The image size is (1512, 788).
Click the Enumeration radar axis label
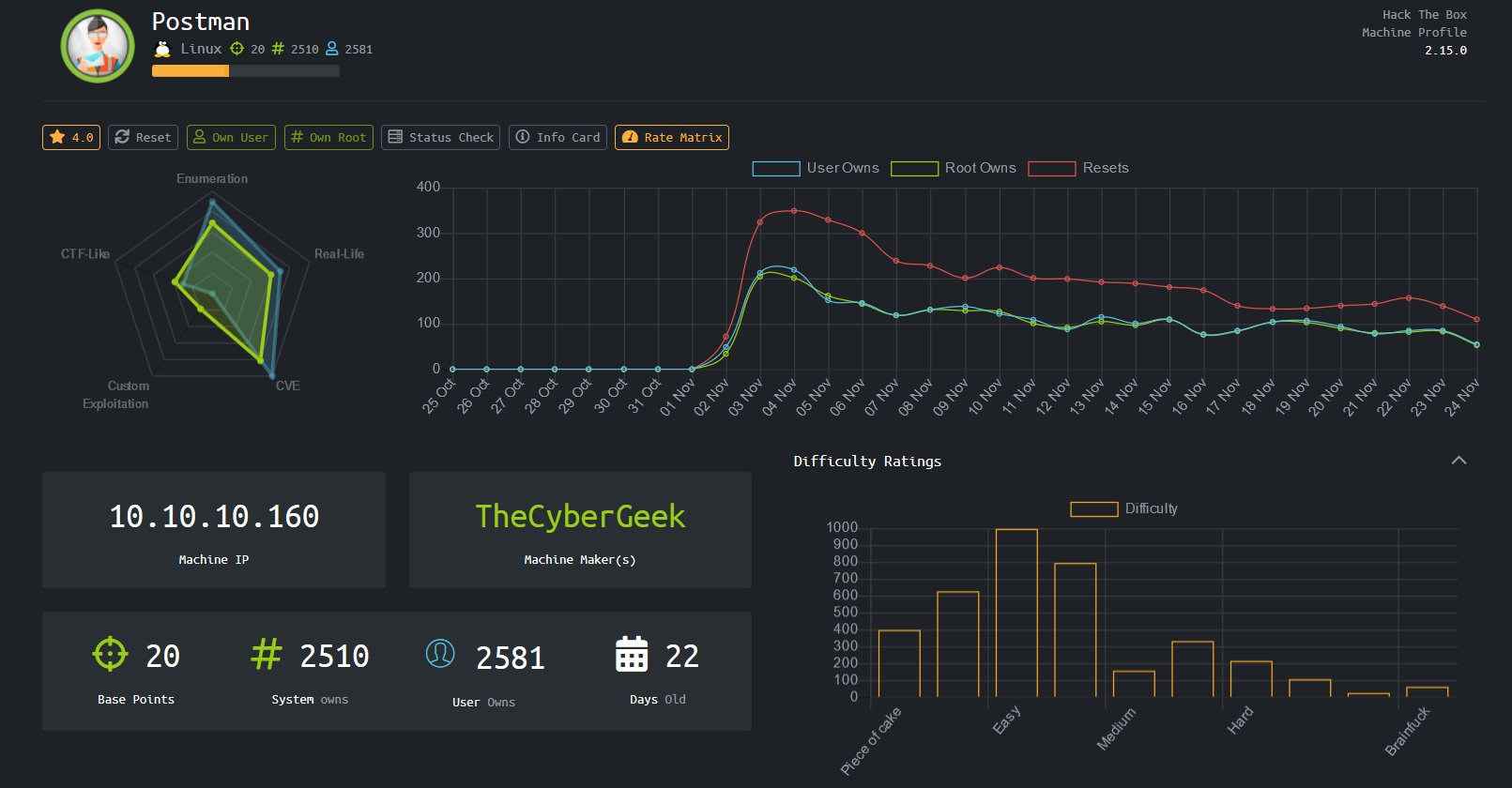(x=212, y=178)
